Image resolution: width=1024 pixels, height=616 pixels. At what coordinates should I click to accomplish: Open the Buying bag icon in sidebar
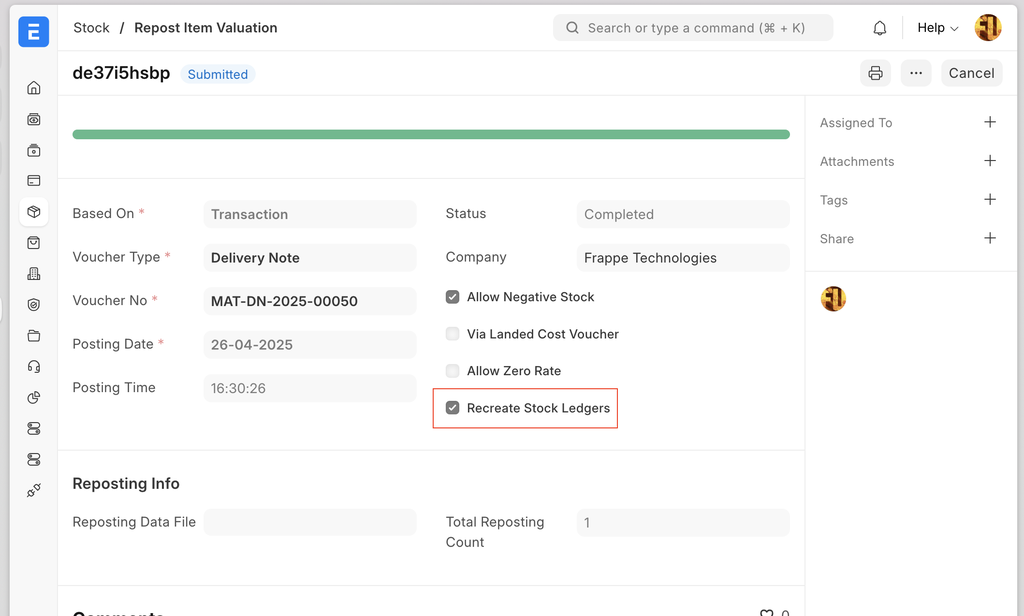coord(33,242)
